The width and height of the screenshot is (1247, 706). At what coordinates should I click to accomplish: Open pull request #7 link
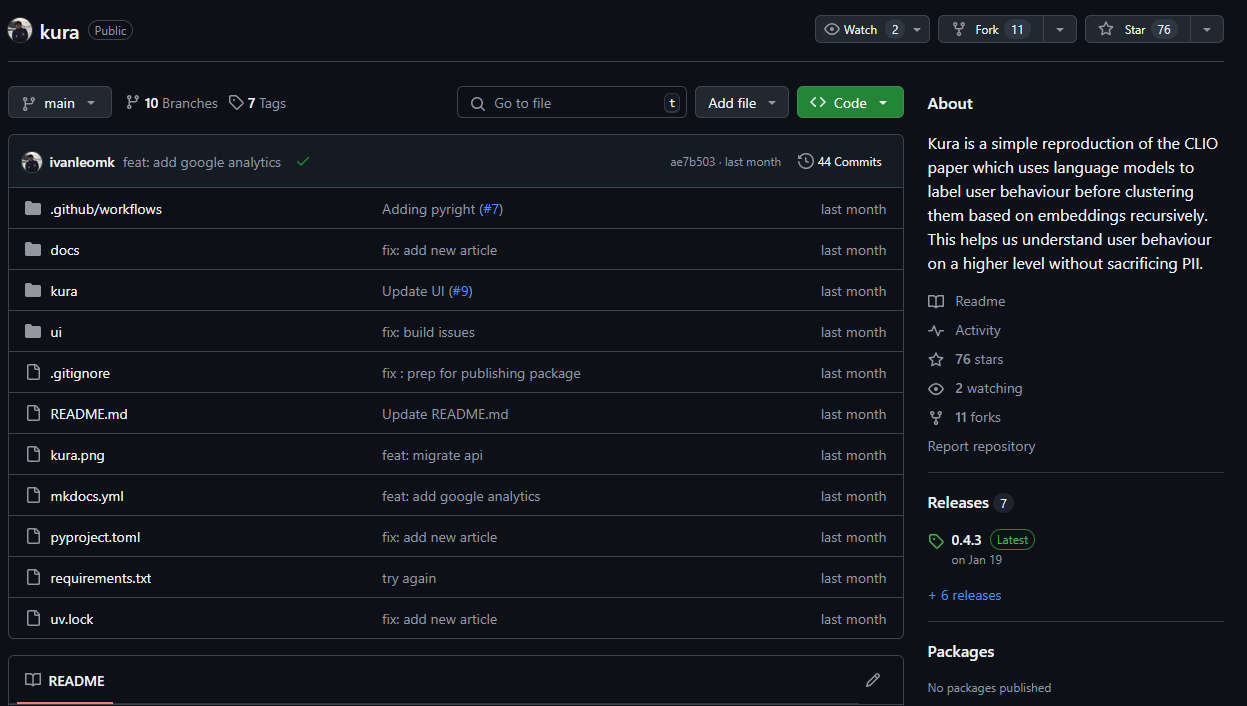pyautogui.click(x=490, y=209)
